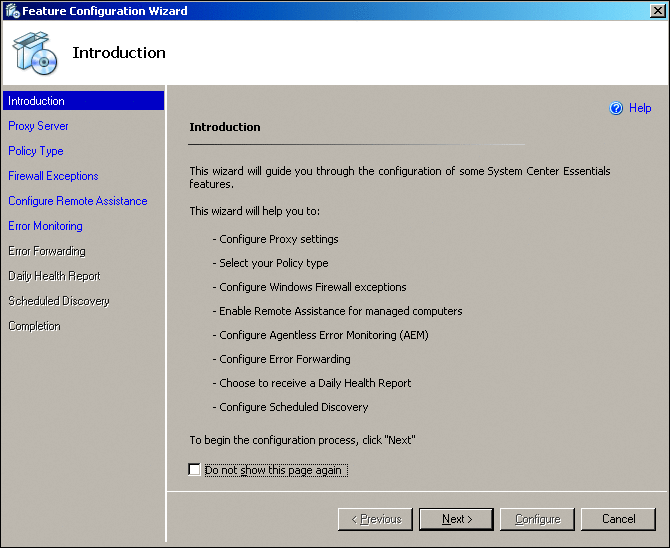Open Daily Health Report step
The width and height of the screenshot is (670, 548).
coord(54,276)
